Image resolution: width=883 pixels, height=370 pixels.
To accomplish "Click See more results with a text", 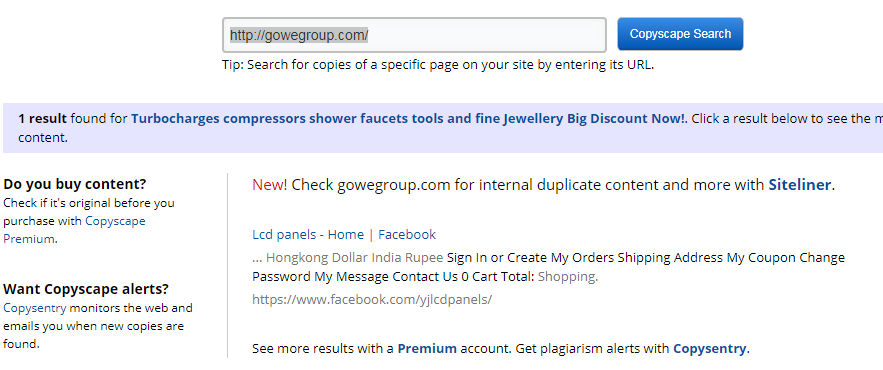I will (323, 349).
